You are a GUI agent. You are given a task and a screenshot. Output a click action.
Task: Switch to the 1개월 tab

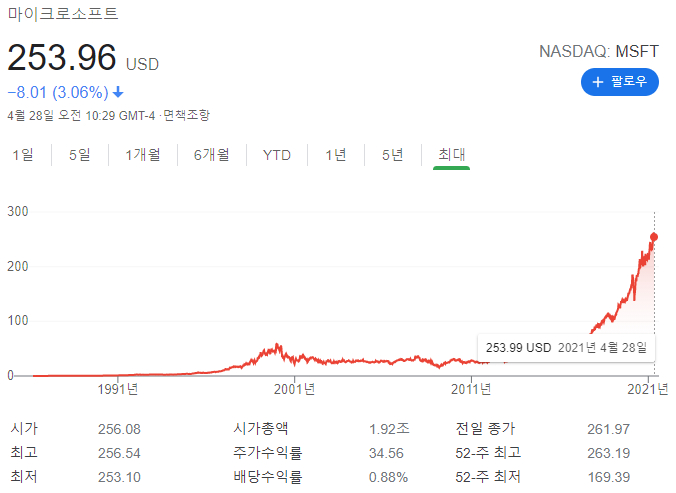(143, 155)
